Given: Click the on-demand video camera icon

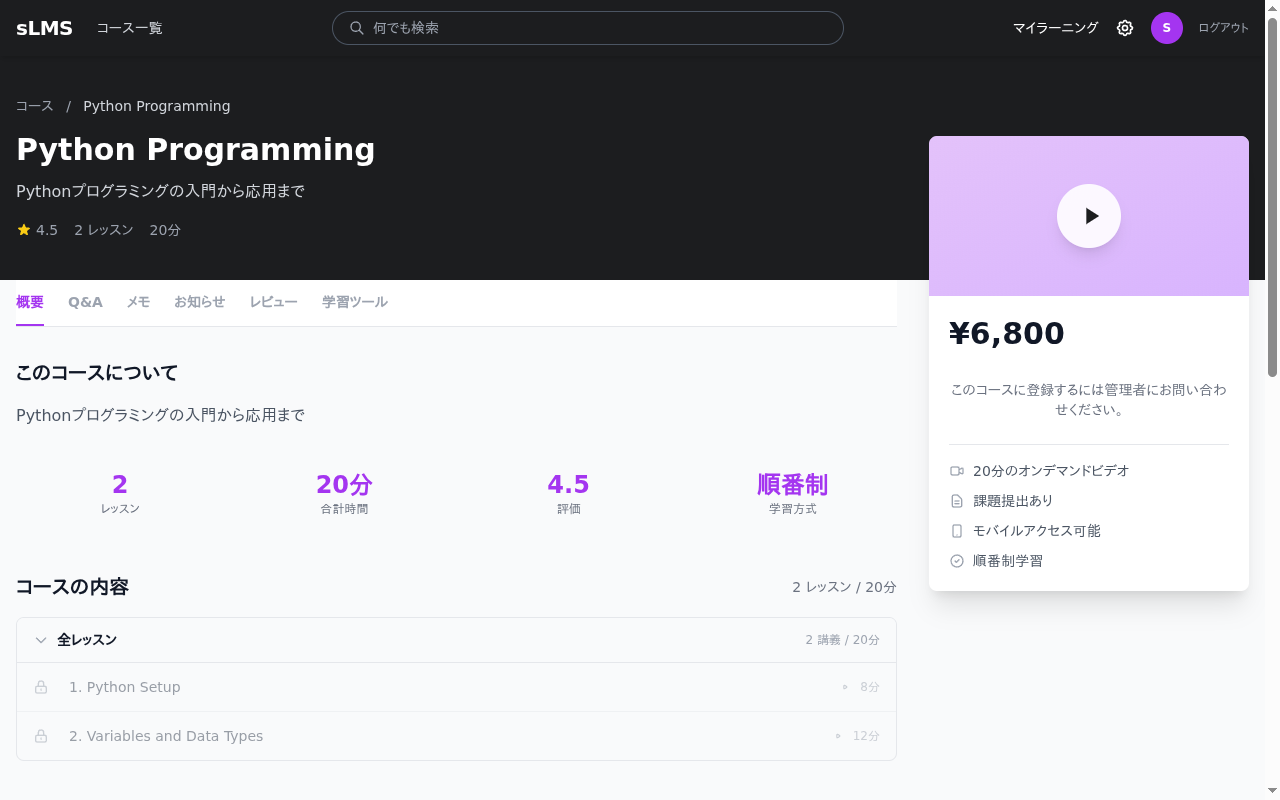Looking at the screenshot, I should pyautogui.click(x=957, y=471).
